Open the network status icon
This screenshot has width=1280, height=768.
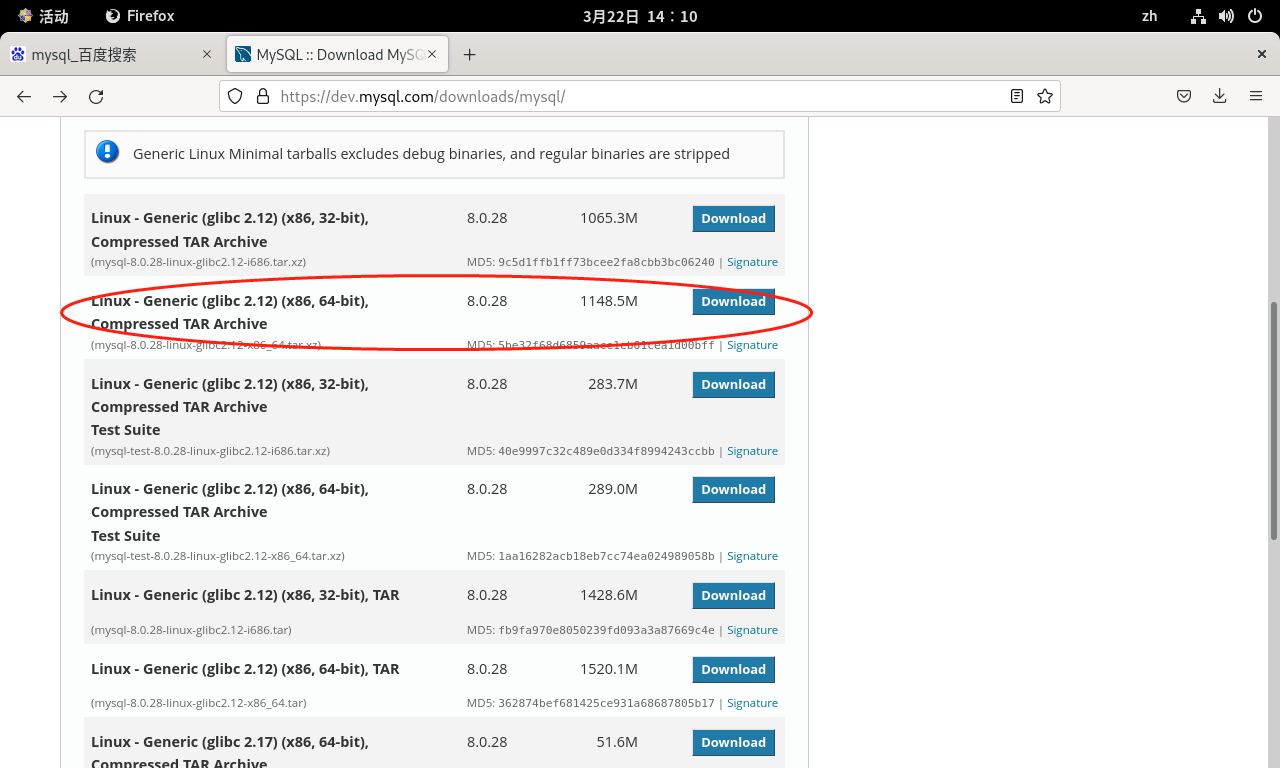(1198, 16)
